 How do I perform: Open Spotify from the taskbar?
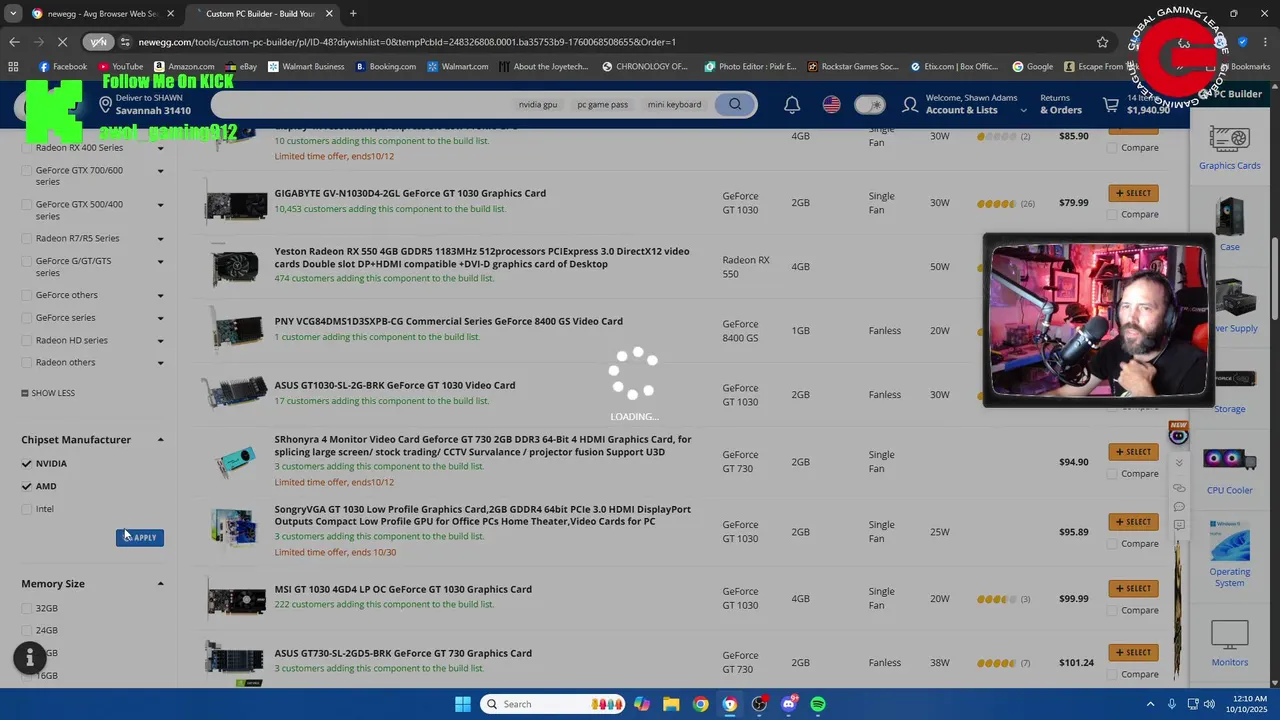tap(818, 704)
